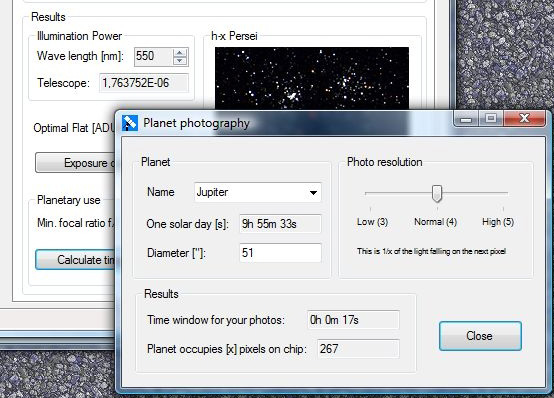Click the Telescope value field 1,763752E-06
554x398 pixels.
[144, 83]
